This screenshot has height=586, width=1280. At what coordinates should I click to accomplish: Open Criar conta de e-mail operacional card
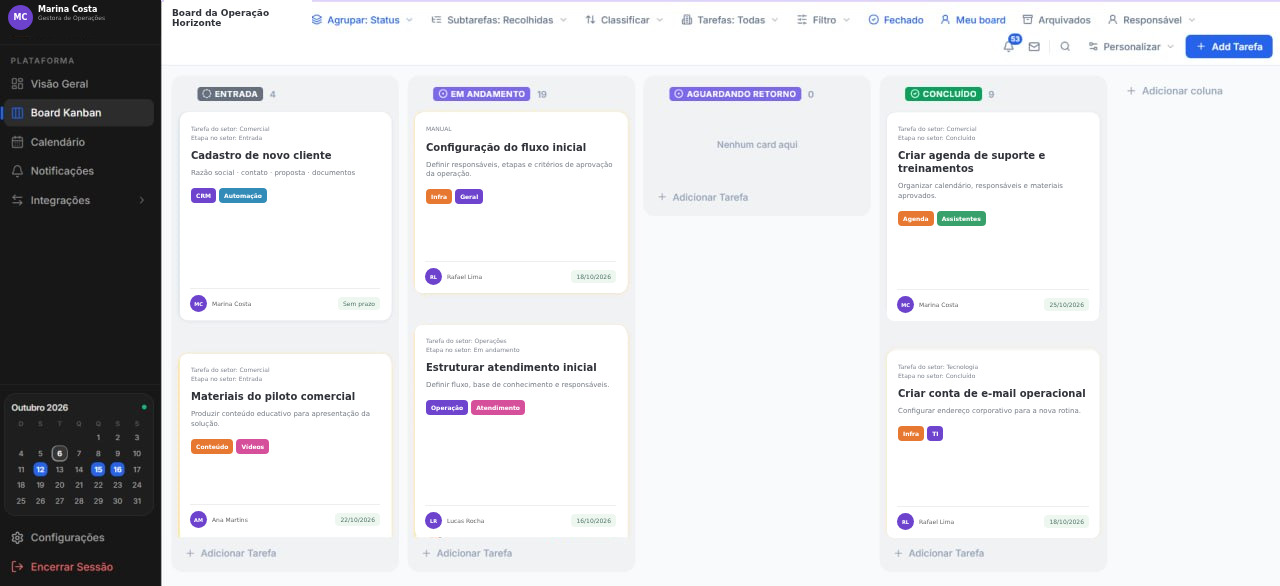click(993, 444)
